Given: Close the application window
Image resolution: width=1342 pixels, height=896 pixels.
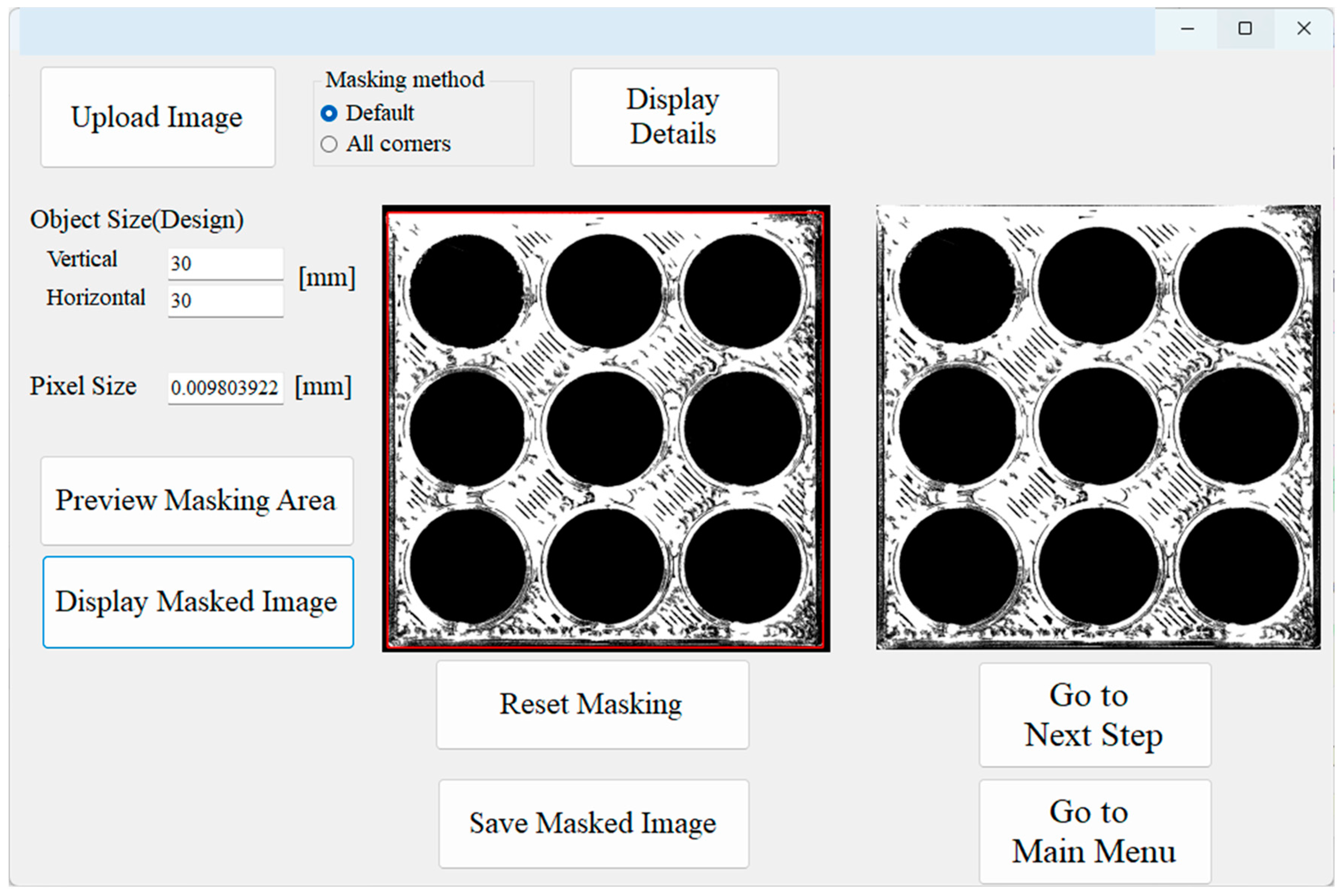Looking at the screenshot, I should pos(1303,28).
